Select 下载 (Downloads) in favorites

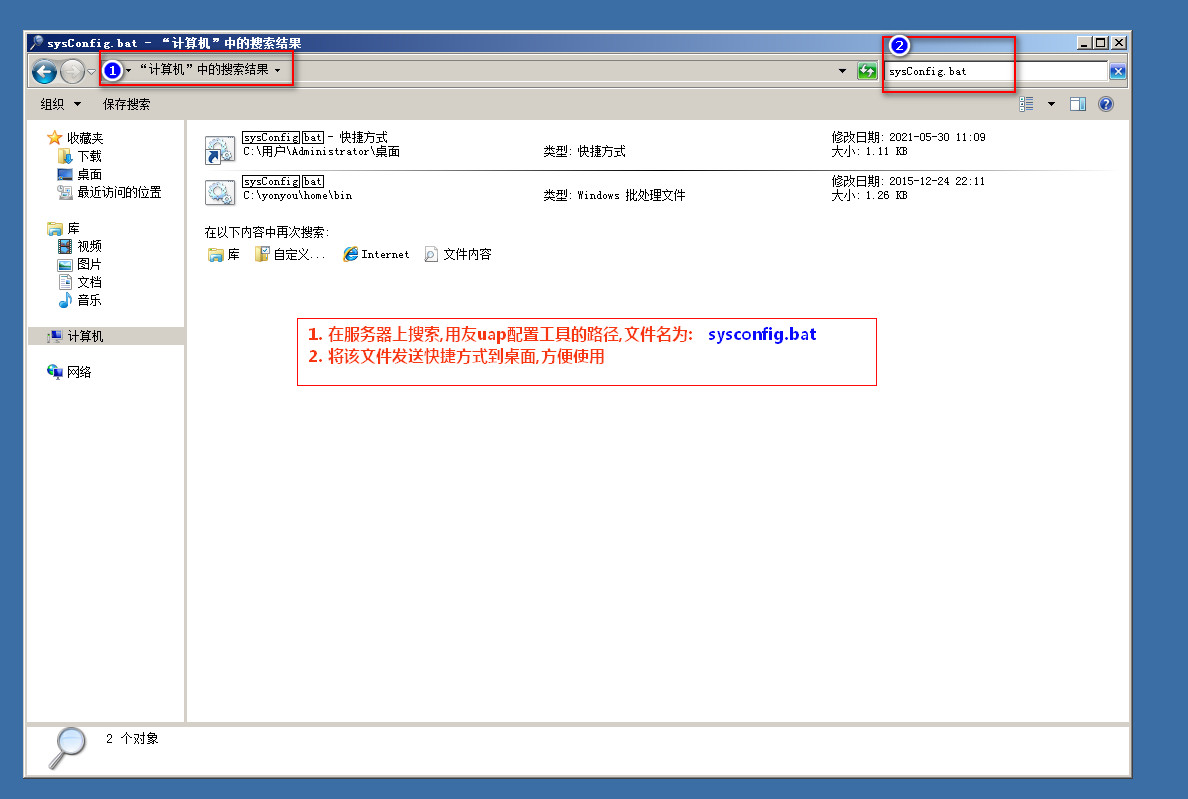point(89,156)
